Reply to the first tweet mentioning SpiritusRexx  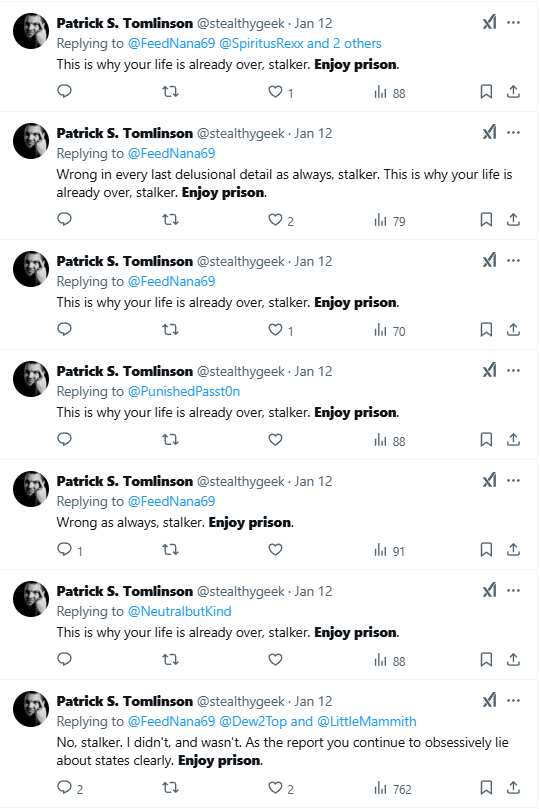pos(64,91)
